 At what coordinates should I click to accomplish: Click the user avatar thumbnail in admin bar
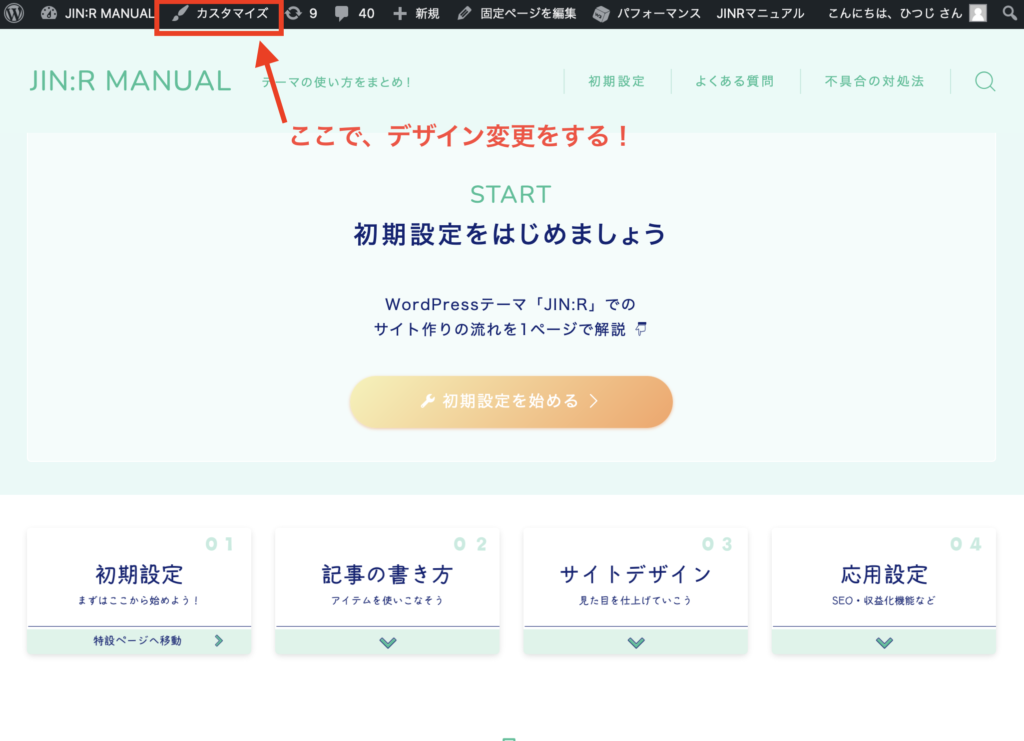click(x=976, y=13)
